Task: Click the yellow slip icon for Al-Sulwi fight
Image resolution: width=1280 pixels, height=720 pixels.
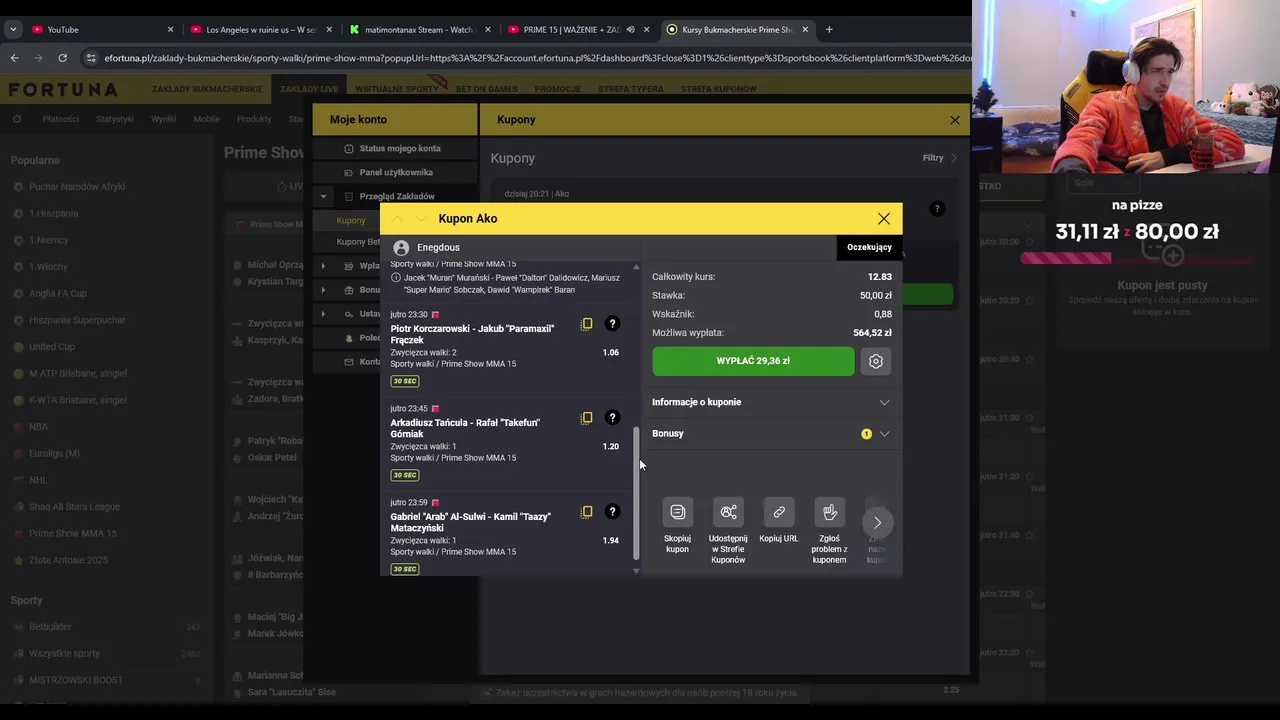Action: click(x=587, y=512)
